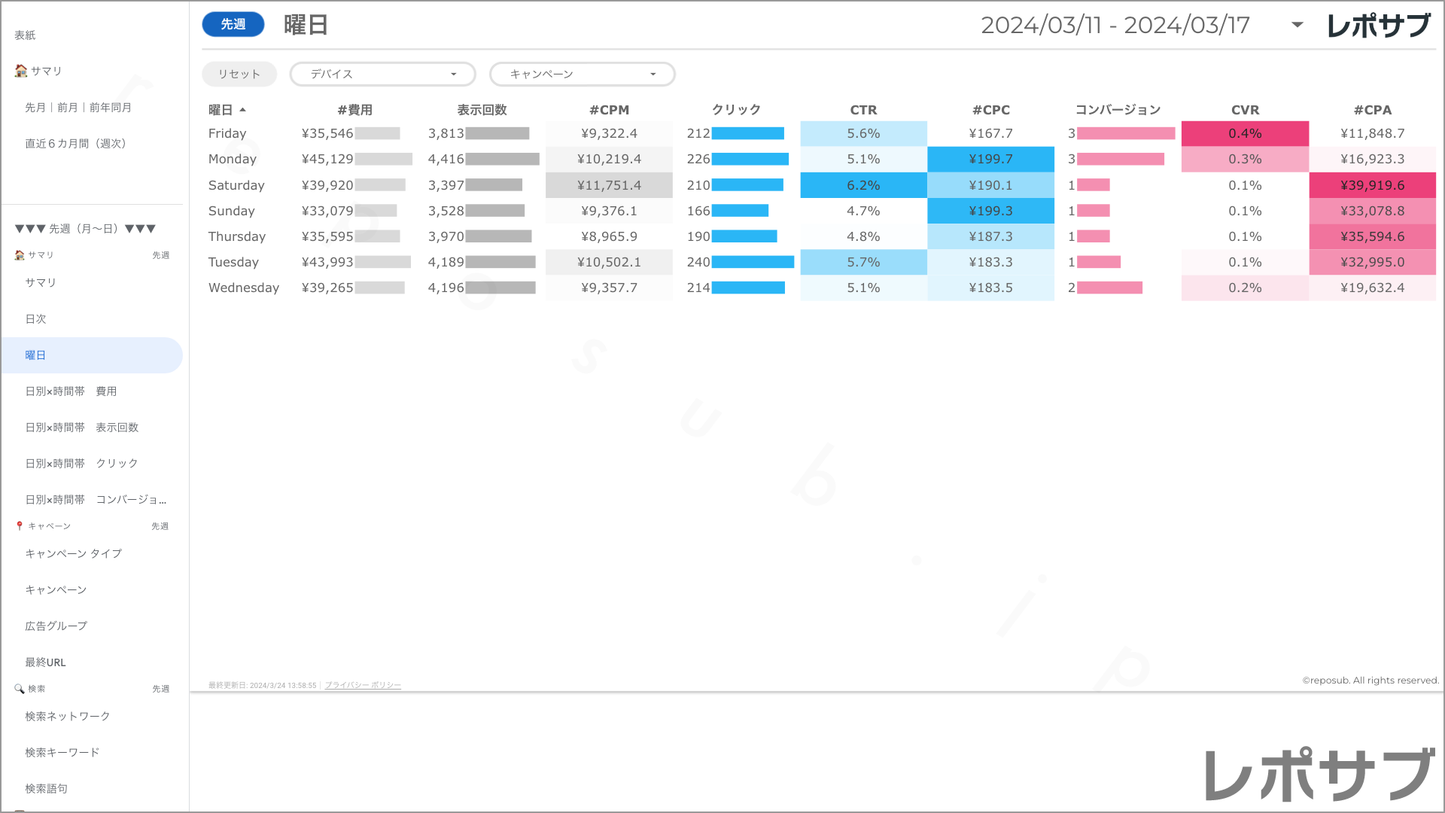Click the sort arrow next to 曜日 header

click(243, 110)
